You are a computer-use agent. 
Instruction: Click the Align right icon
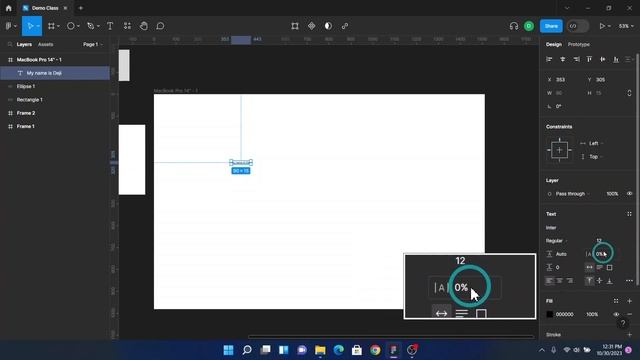(x=576, y=60)
